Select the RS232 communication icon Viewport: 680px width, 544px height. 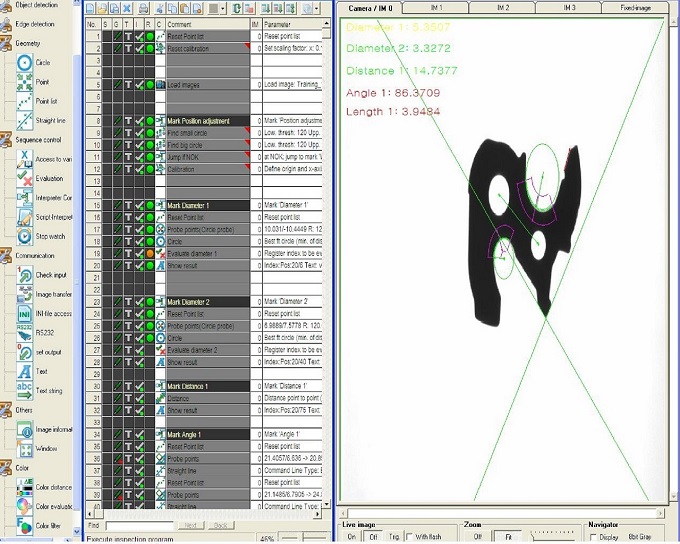(x=23, y=332)
